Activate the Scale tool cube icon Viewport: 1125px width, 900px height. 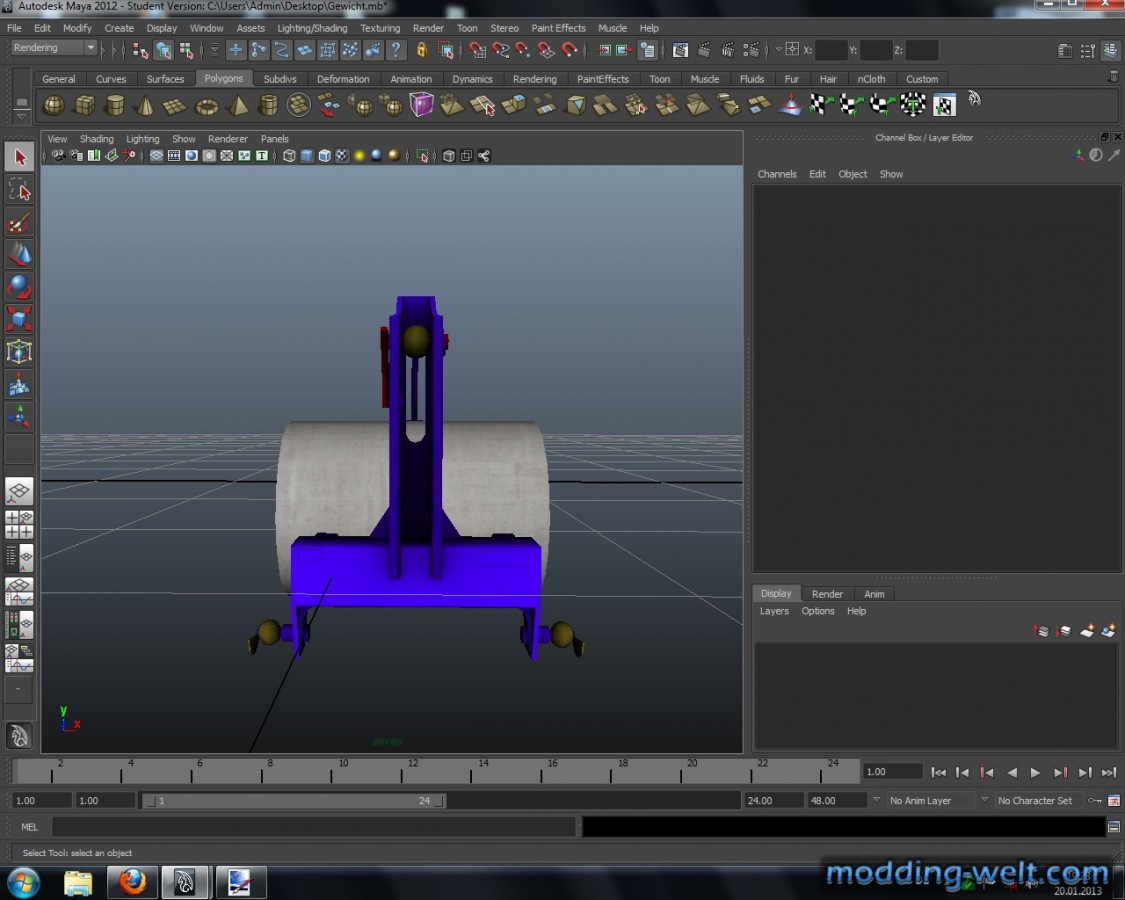tap(19, 319)
